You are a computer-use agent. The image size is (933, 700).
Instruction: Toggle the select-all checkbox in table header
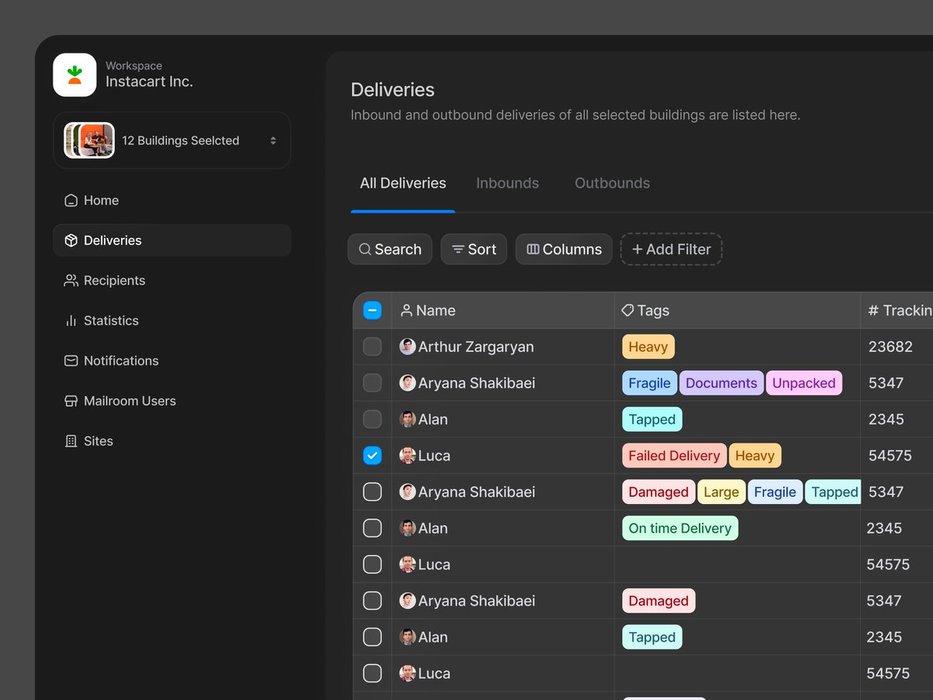pos(372,310)
